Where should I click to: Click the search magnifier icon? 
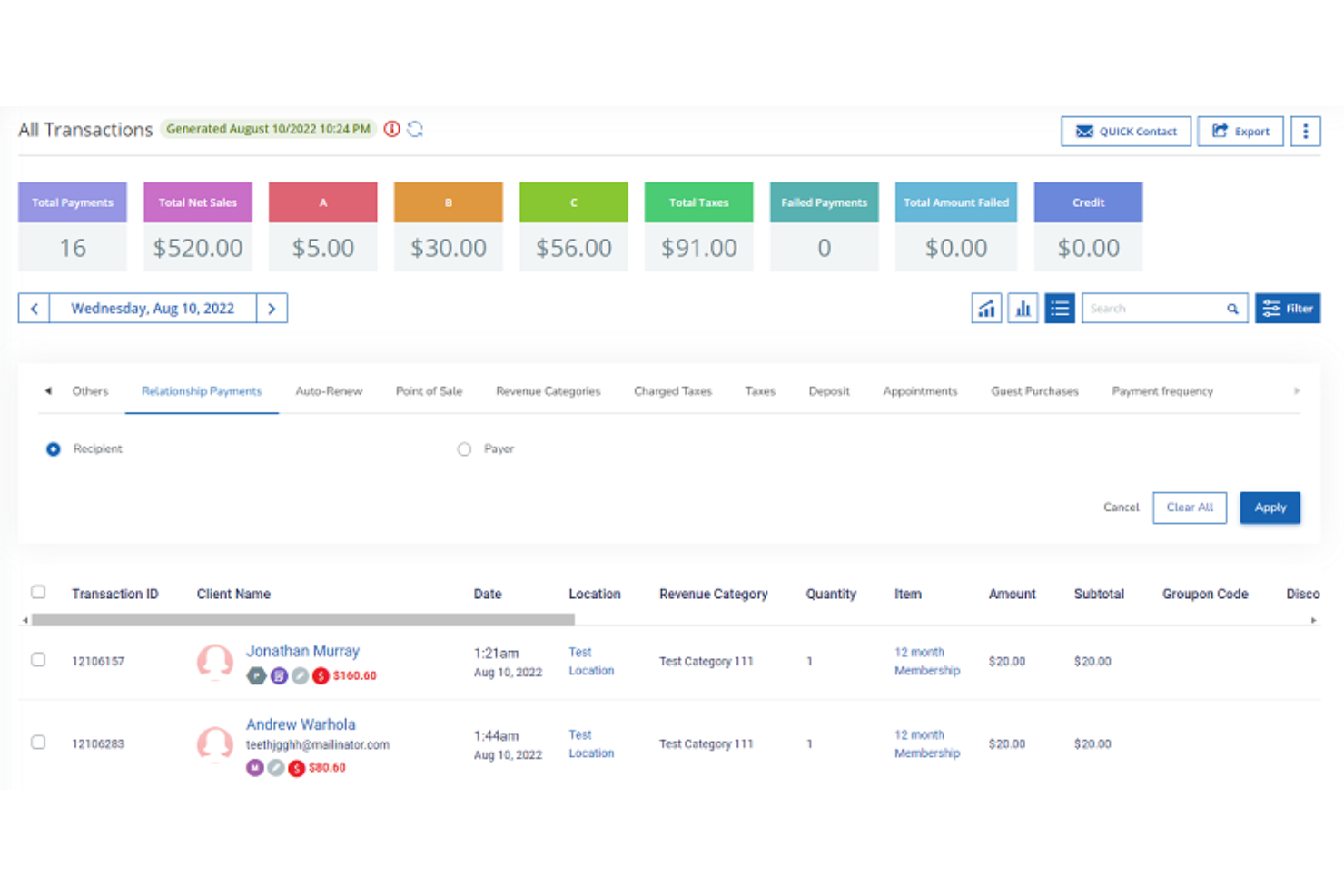(x=1232, y=309)
